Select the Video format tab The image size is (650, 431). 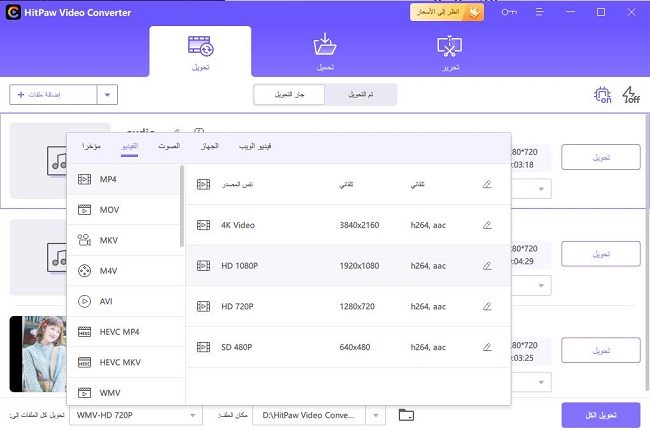coord(129,146)
